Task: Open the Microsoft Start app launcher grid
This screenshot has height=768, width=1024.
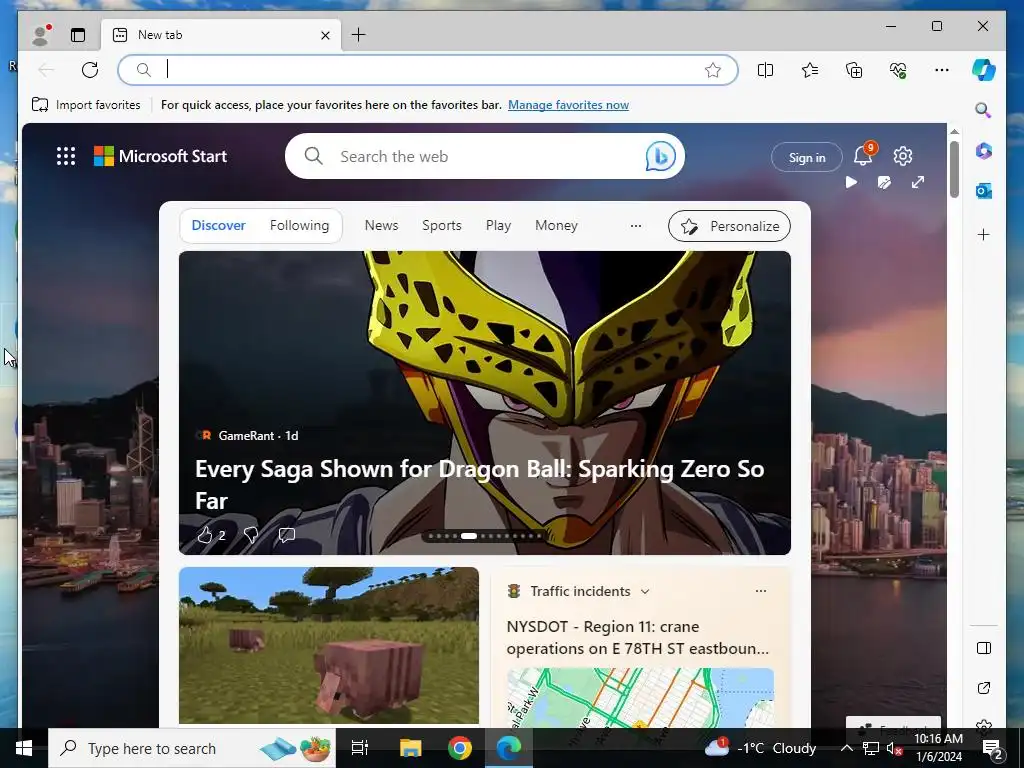Action: 66,156
